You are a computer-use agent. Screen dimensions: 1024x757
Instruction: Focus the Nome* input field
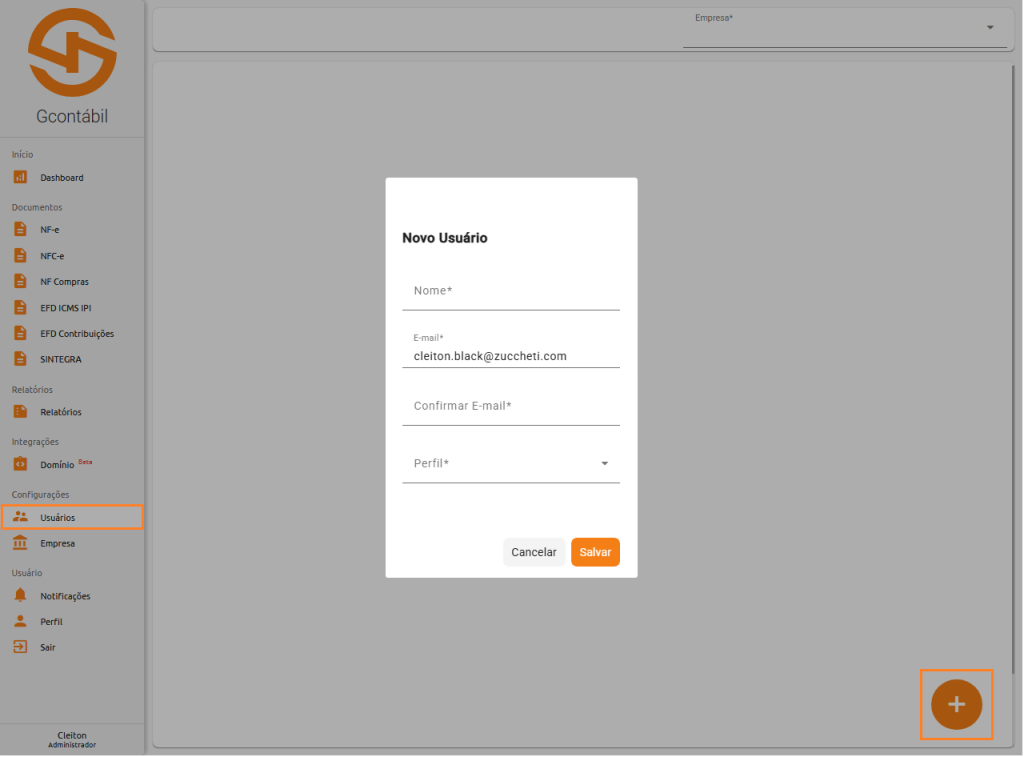click(511, 291)
